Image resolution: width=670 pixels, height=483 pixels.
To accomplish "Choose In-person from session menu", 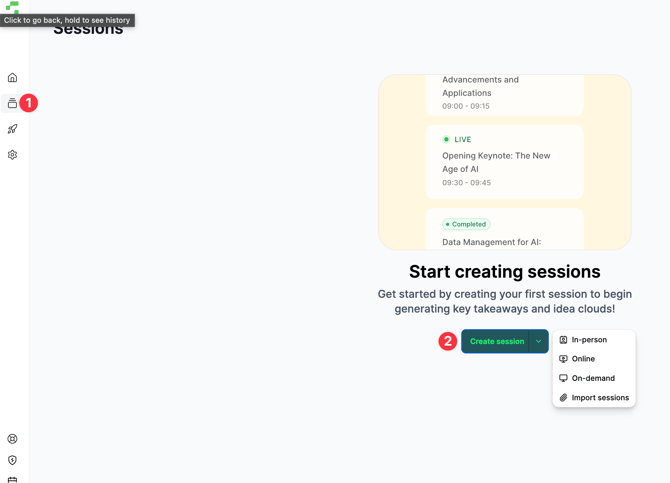I will click(x=589, y=340).
